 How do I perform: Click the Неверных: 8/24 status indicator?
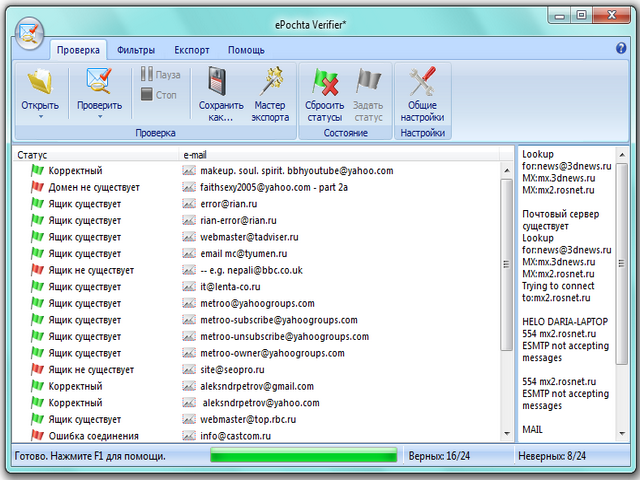click(552, 456)
